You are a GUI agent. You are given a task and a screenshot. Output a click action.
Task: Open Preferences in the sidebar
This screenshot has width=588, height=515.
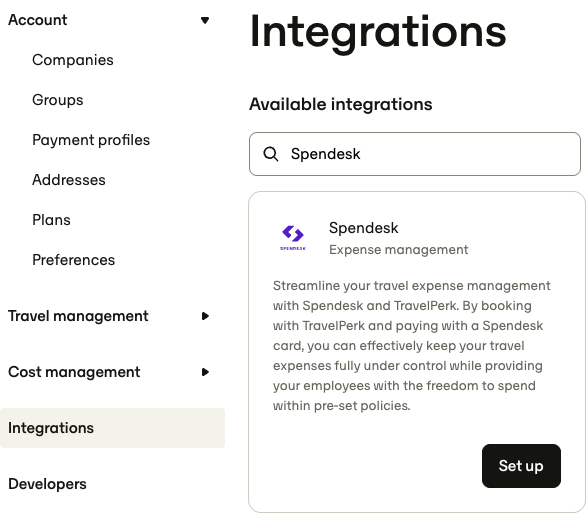click(x=74, y=260)
